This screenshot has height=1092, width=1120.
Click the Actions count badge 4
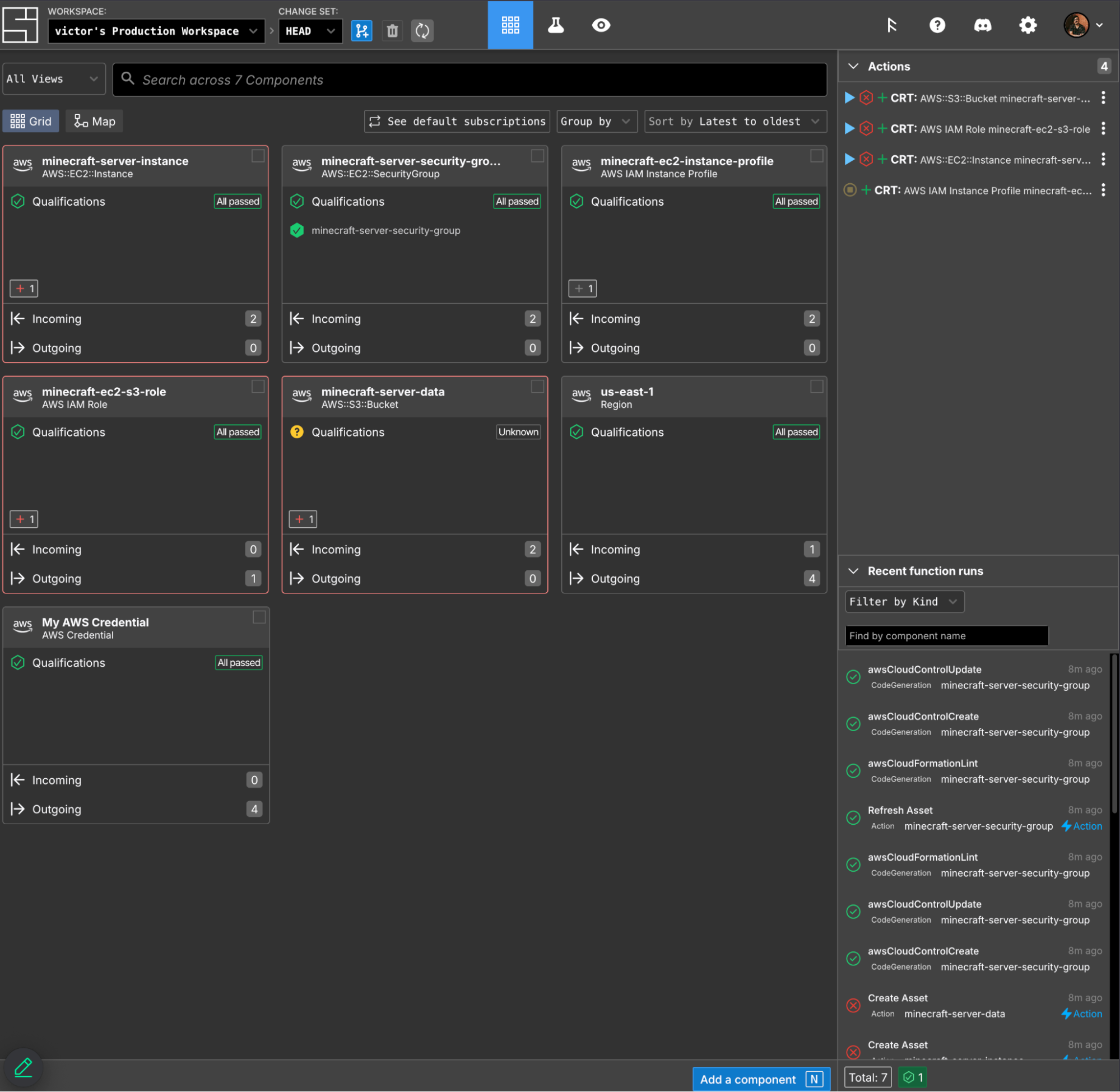[x=1103, y=67]
